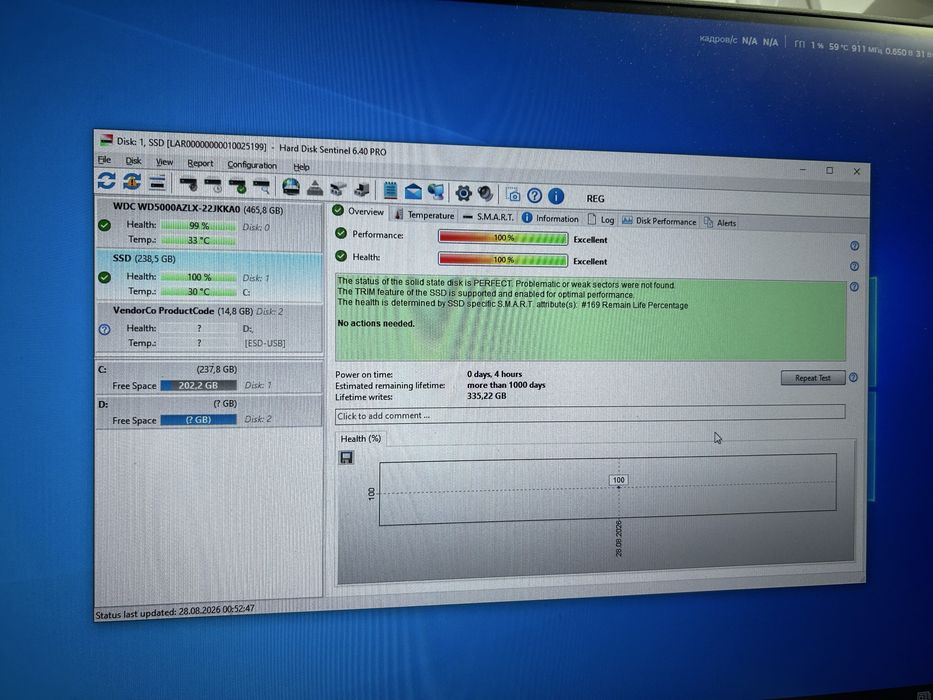
Task: Click the Health 100 % bar in Overview
Action: pos(503,260)
